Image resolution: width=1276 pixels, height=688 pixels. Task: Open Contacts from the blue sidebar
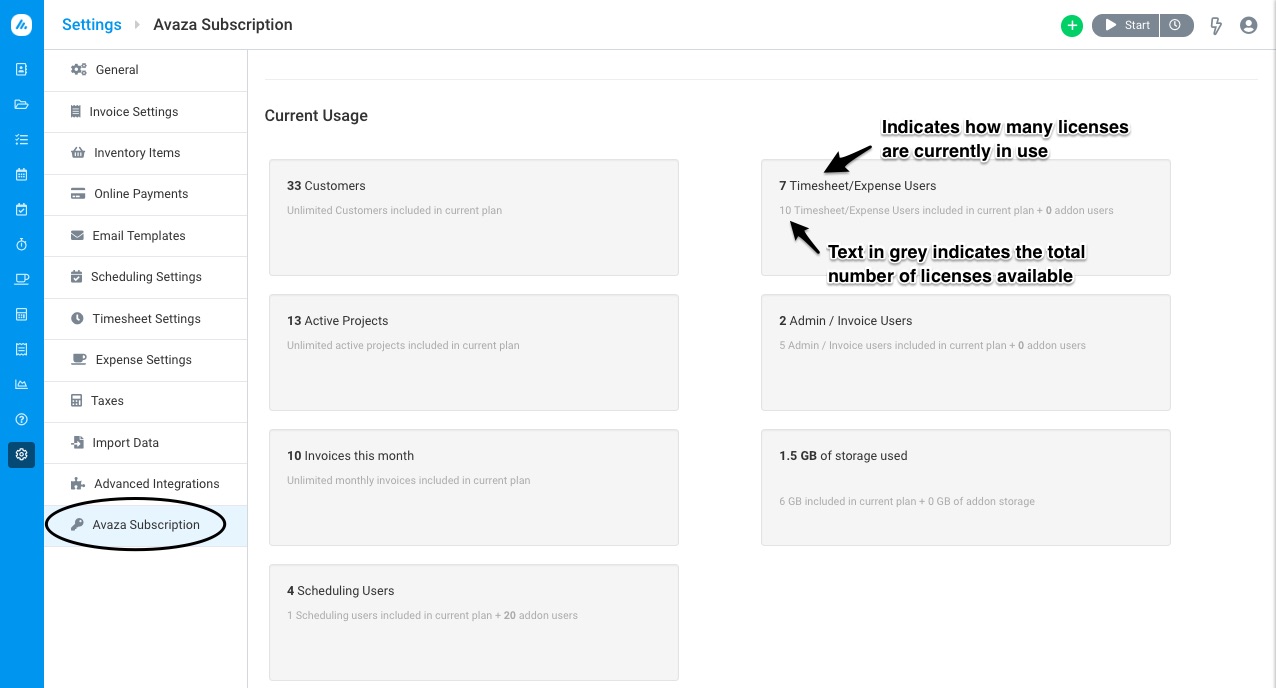click(x=22, y=70)
